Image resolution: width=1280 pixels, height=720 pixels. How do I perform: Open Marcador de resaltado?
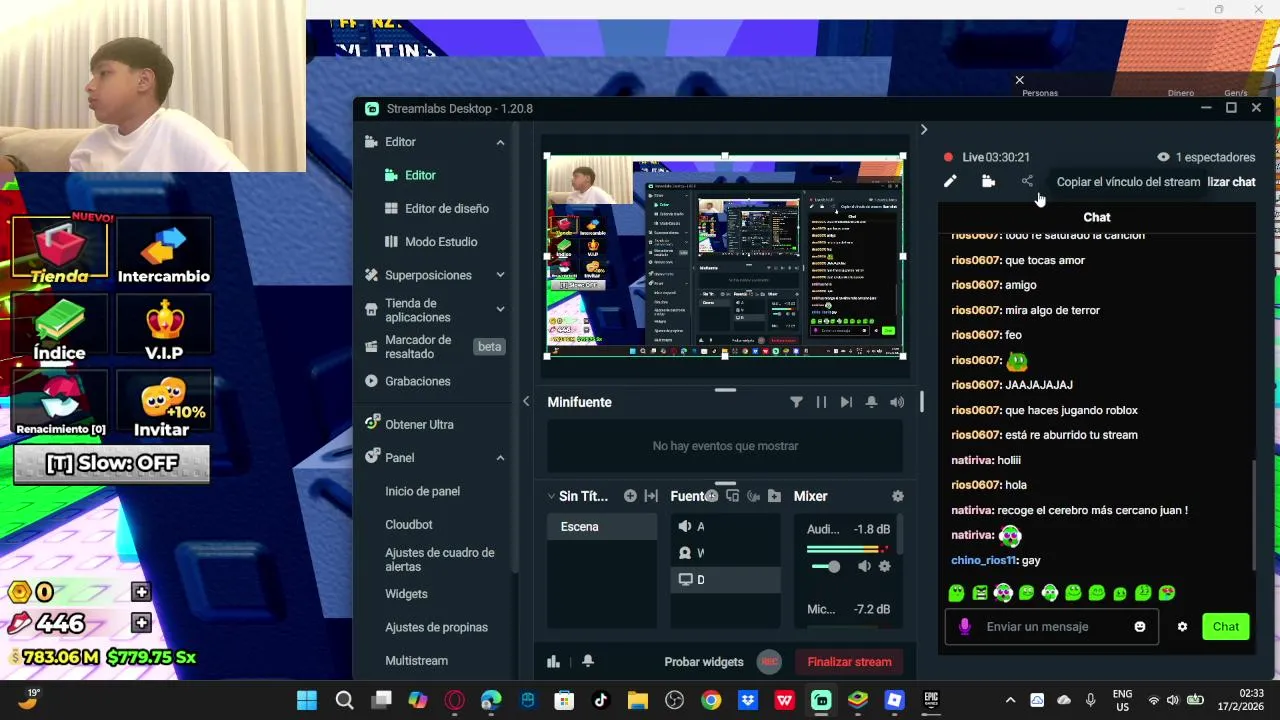[418, 347]
